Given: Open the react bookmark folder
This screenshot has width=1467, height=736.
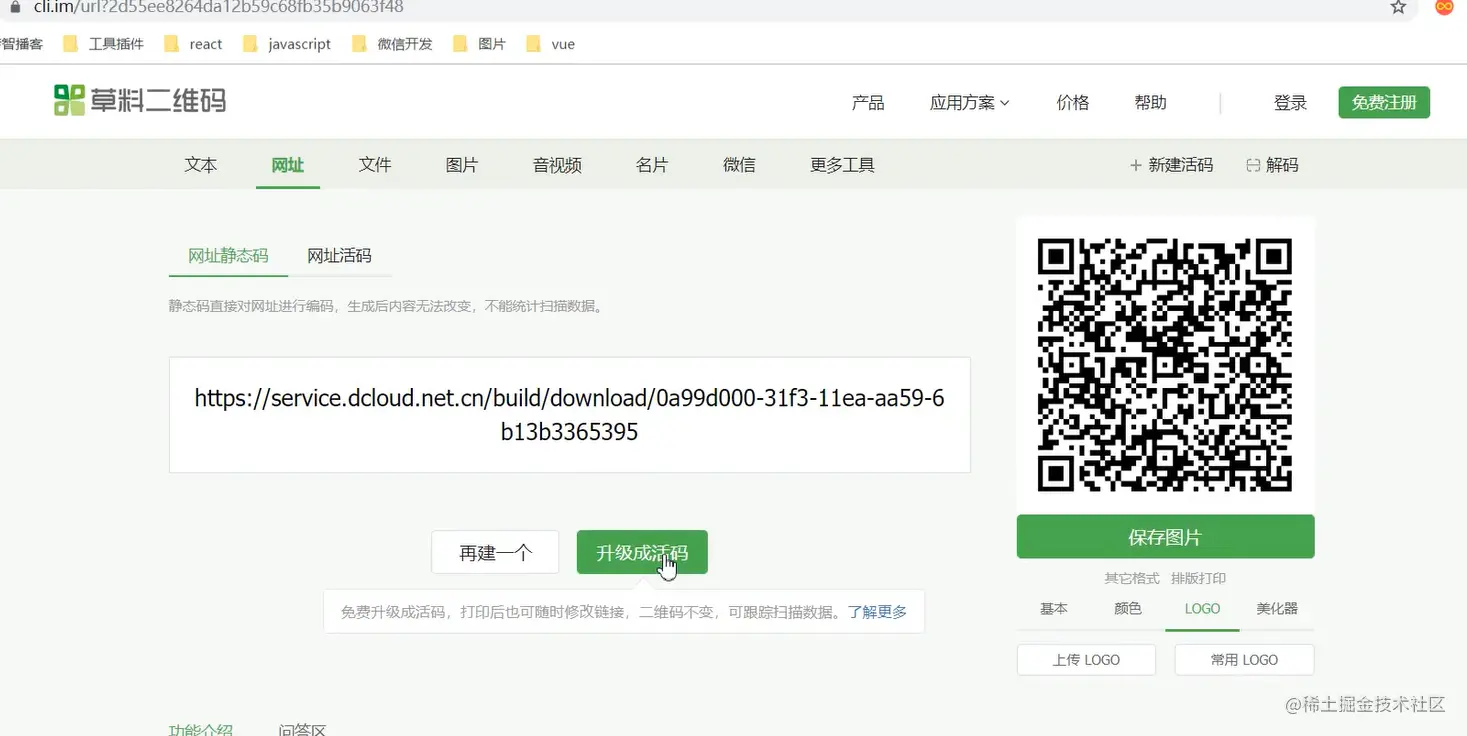Looking at the screenshot, I should (193, 44).
